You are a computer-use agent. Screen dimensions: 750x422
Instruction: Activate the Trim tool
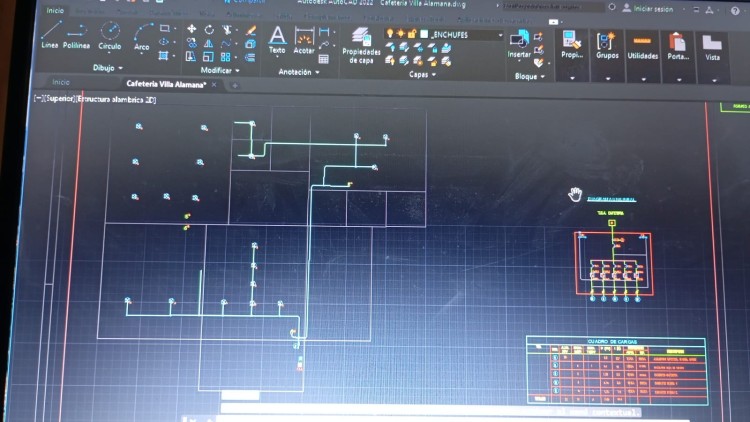click(227, 30)
